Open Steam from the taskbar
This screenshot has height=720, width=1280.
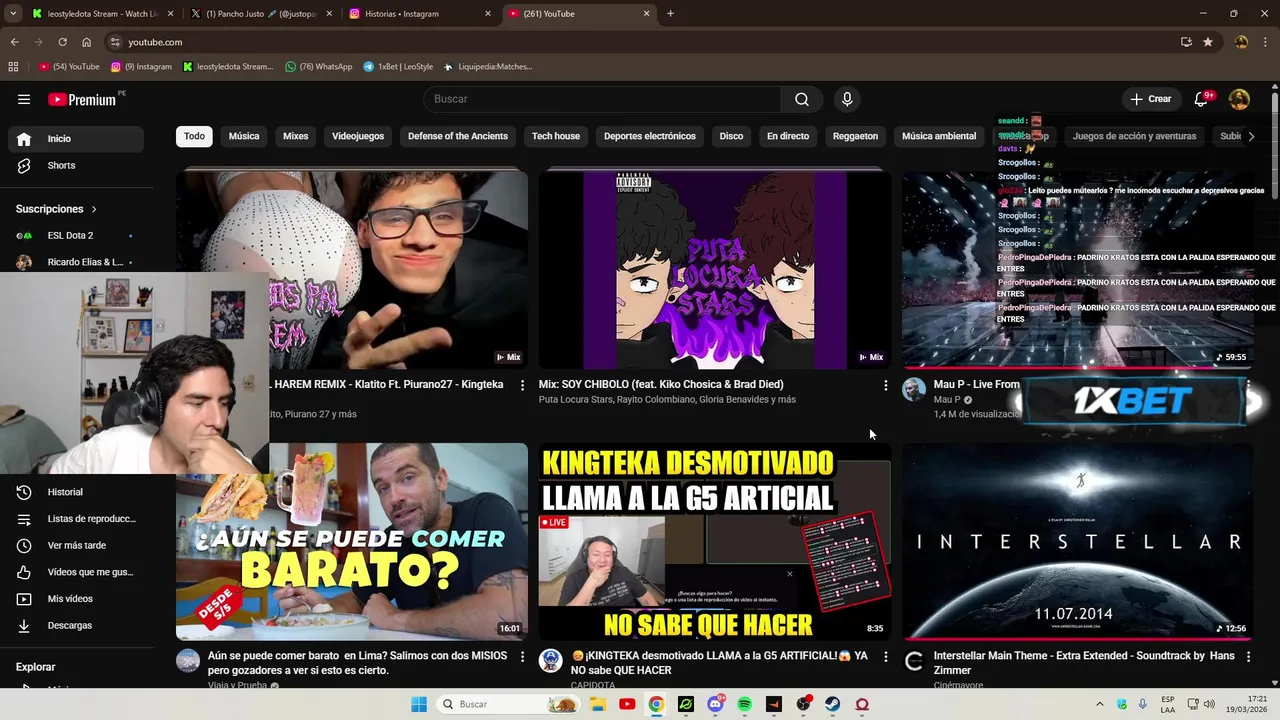tap(832, 704)
